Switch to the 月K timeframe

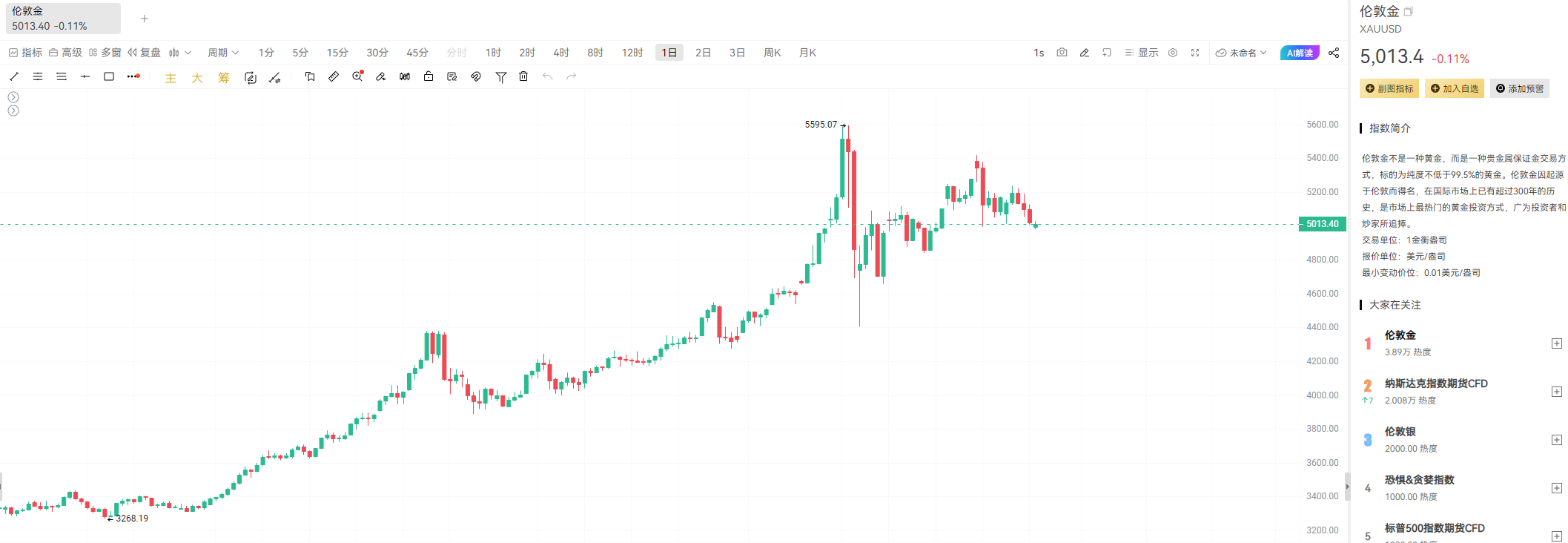click(807, 53)
